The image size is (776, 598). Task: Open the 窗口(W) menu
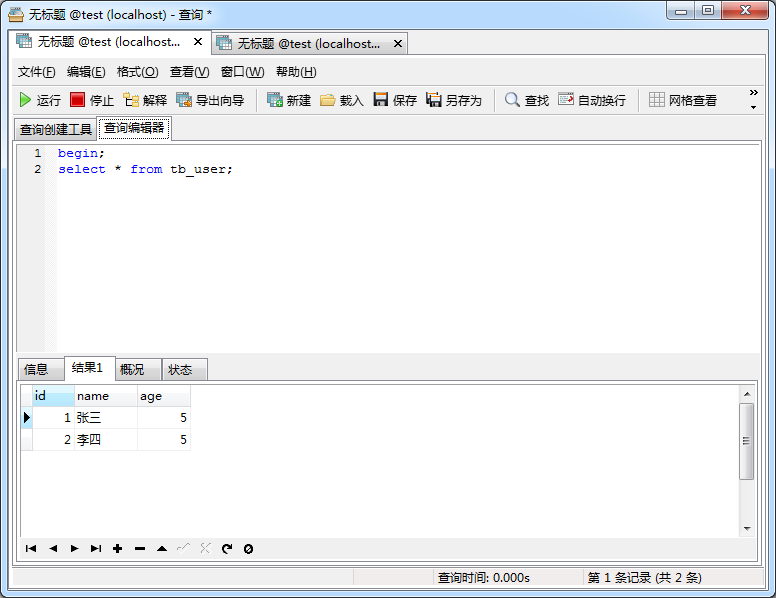(x=242, y=72)
